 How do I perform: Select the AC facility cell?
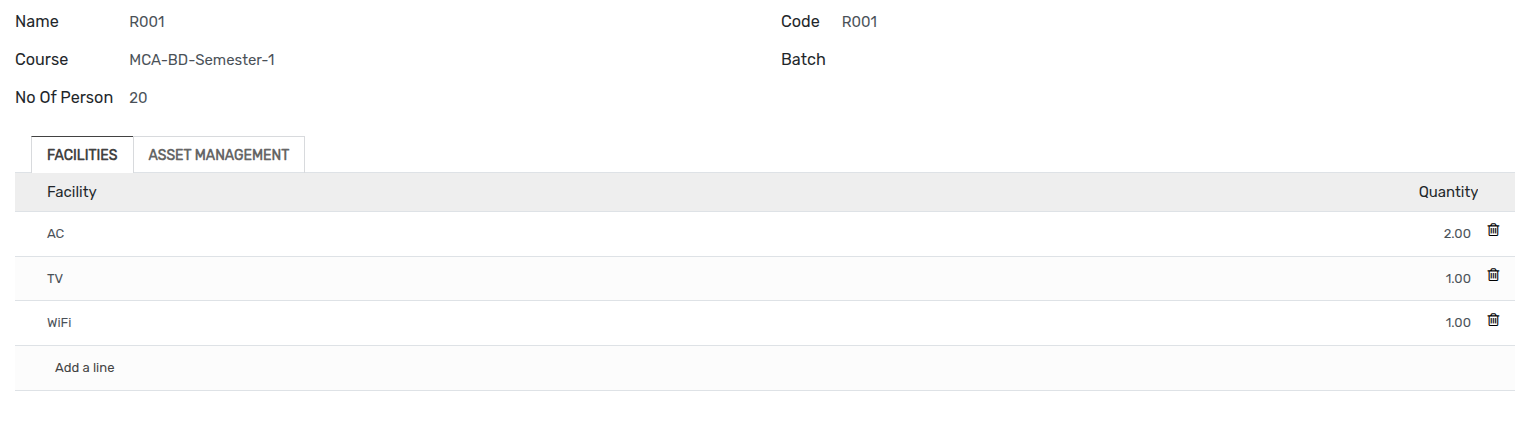tap(56, 234)
